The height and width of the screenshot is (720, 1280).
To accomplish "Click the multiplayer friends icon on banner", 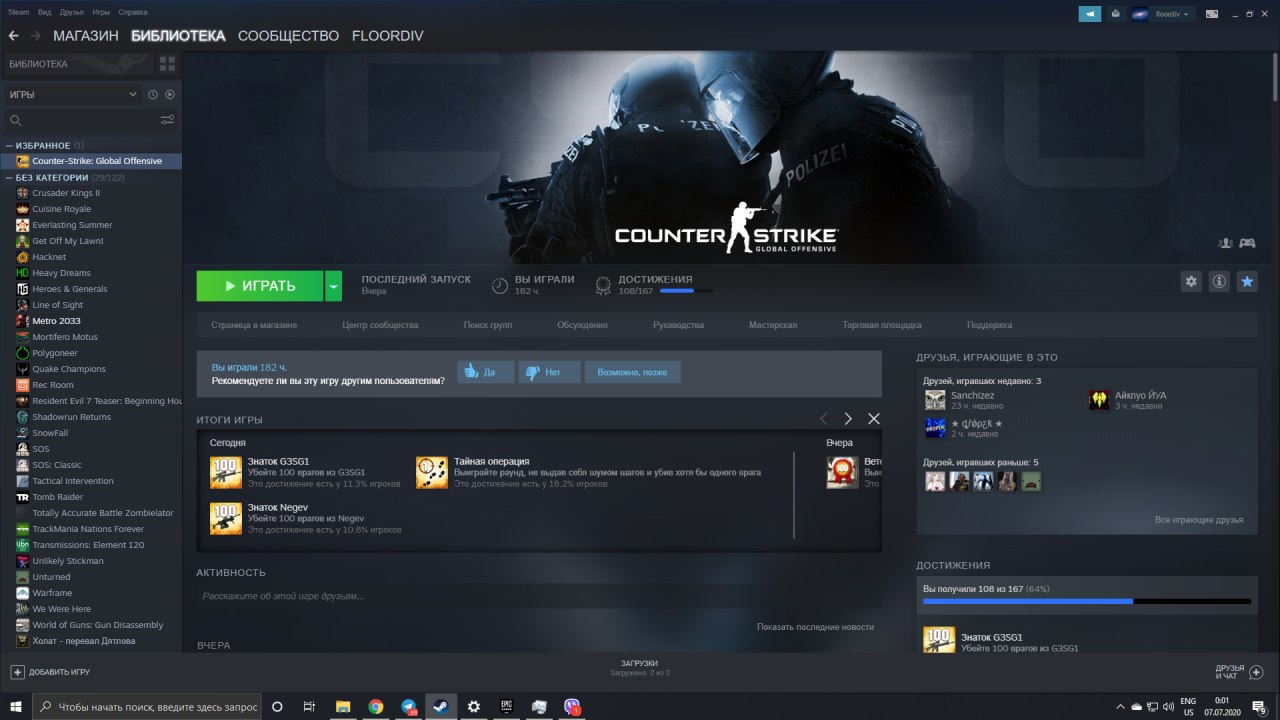I will [x=1225, y=243].
